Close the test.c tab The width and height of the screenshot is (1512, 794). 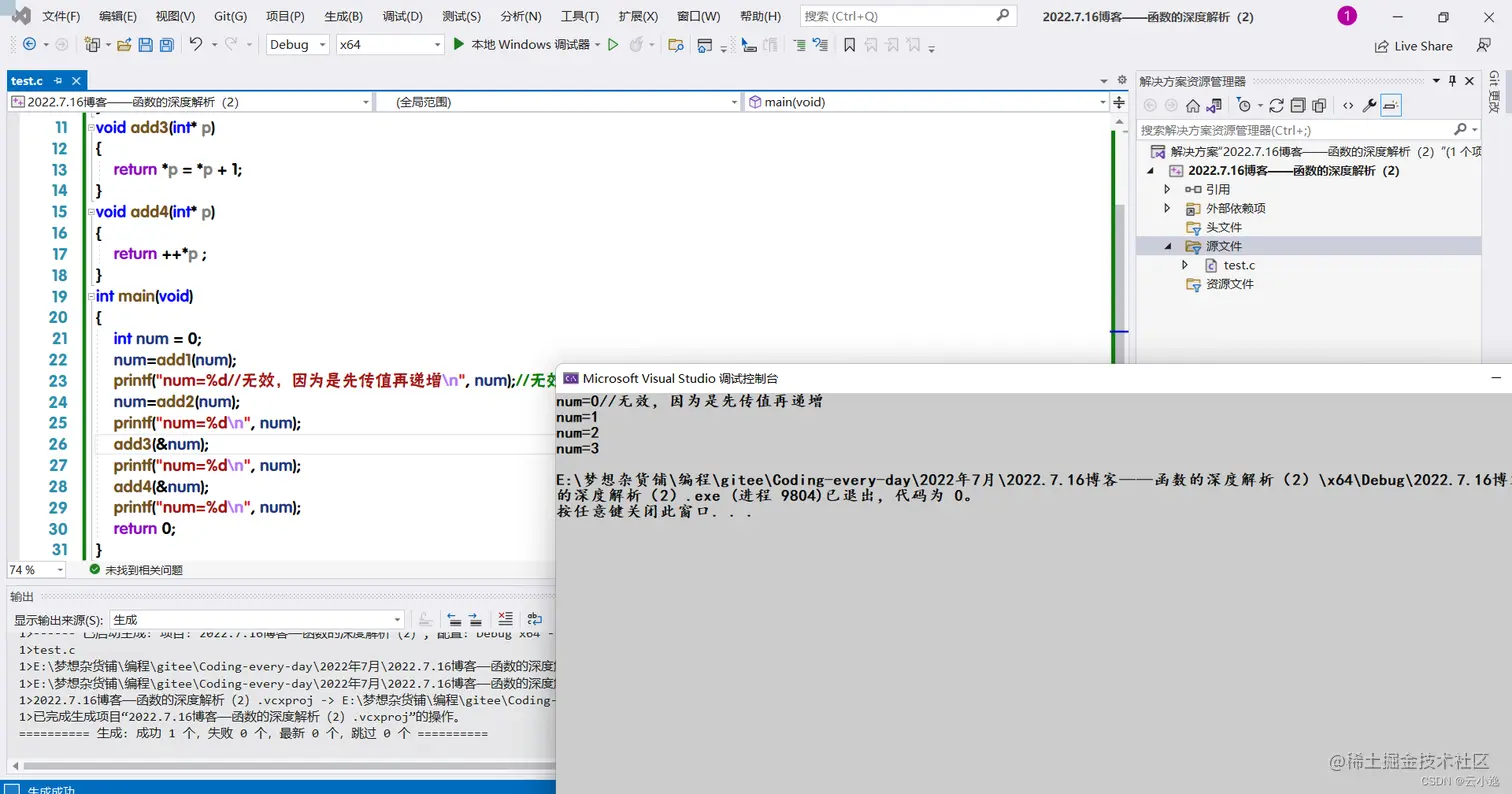point(76,81)
